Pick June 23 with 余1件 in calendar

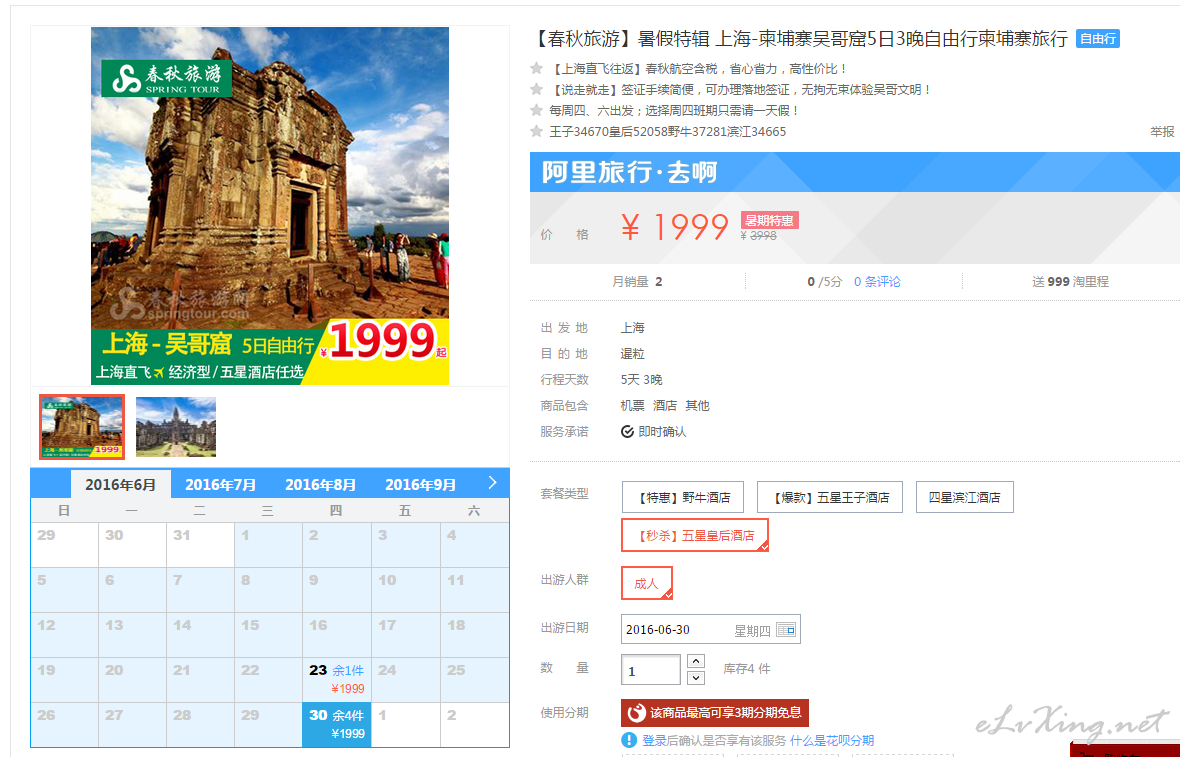(336, 679)
